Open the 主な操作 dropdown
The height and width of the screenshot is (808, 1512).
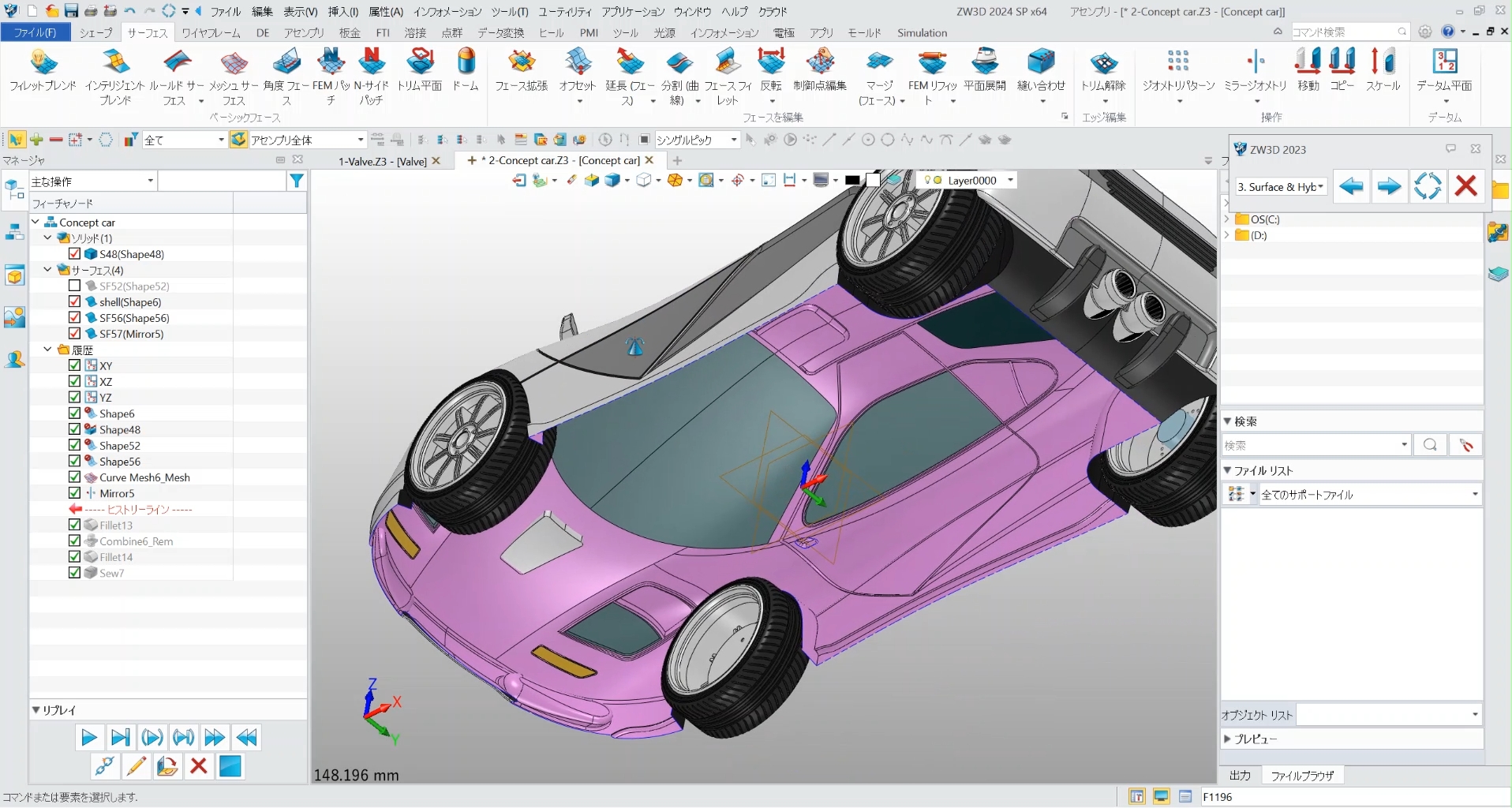[x=93, y=181]
